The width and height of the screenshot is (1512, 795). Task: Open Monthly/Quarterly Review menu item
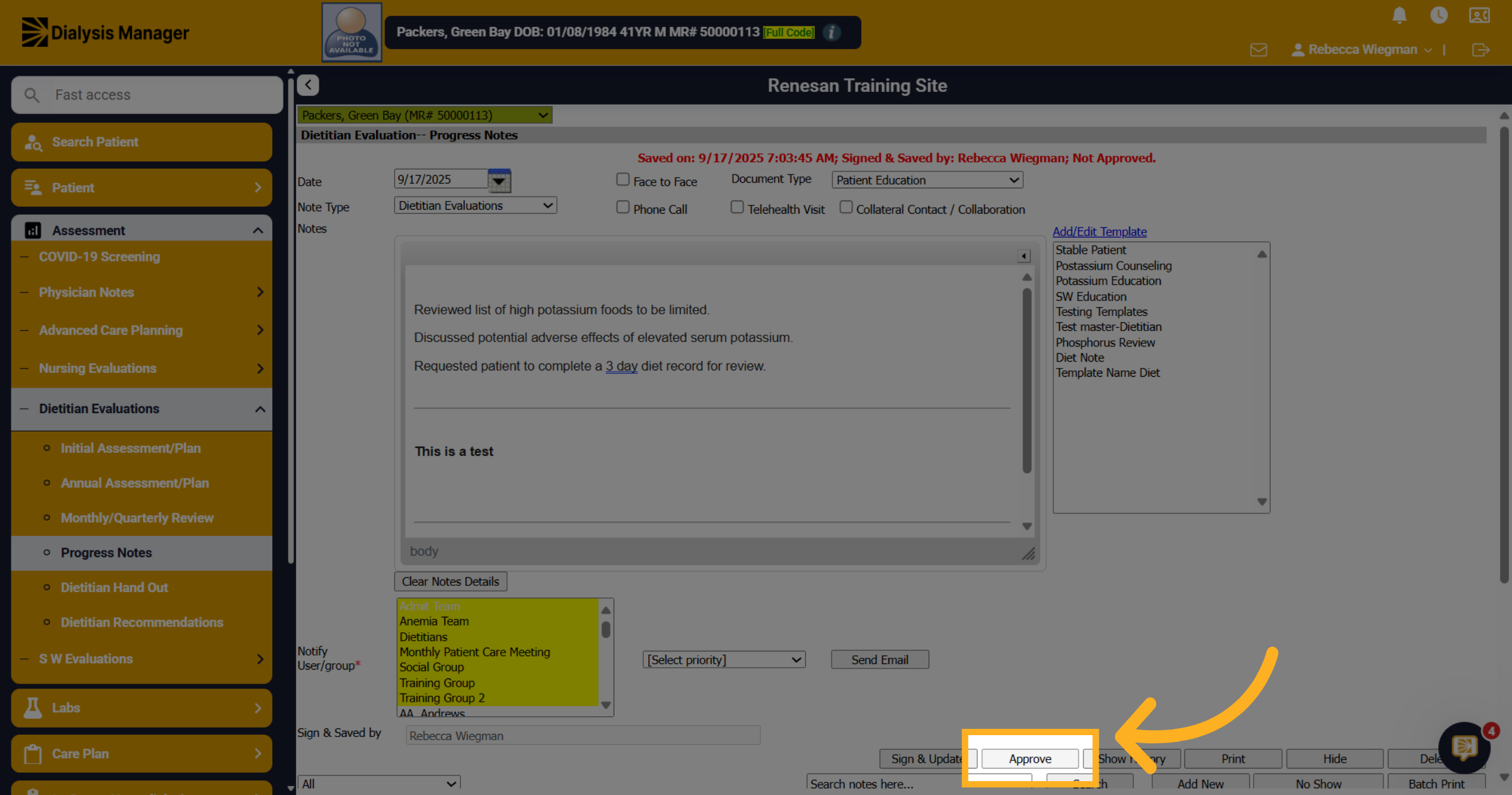137,518
